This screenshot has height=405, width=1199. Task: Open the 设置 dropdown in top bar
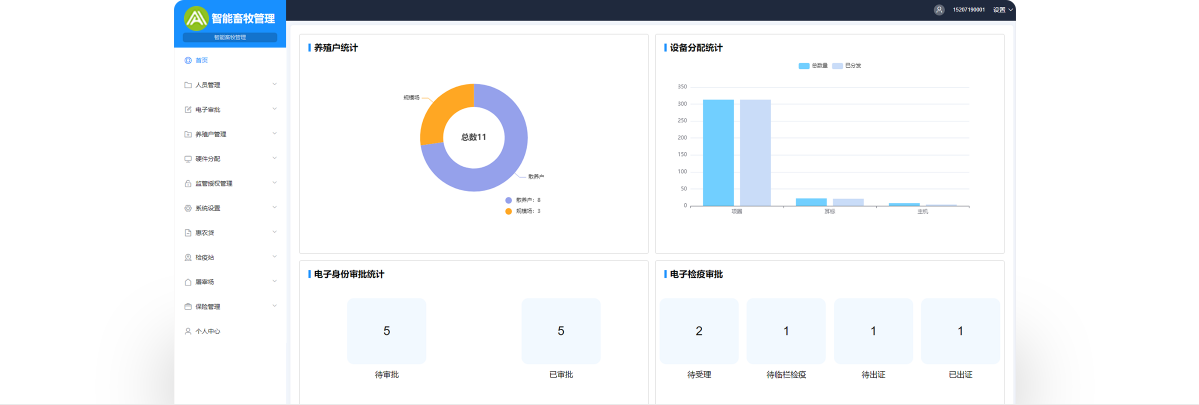(1003, 10)
